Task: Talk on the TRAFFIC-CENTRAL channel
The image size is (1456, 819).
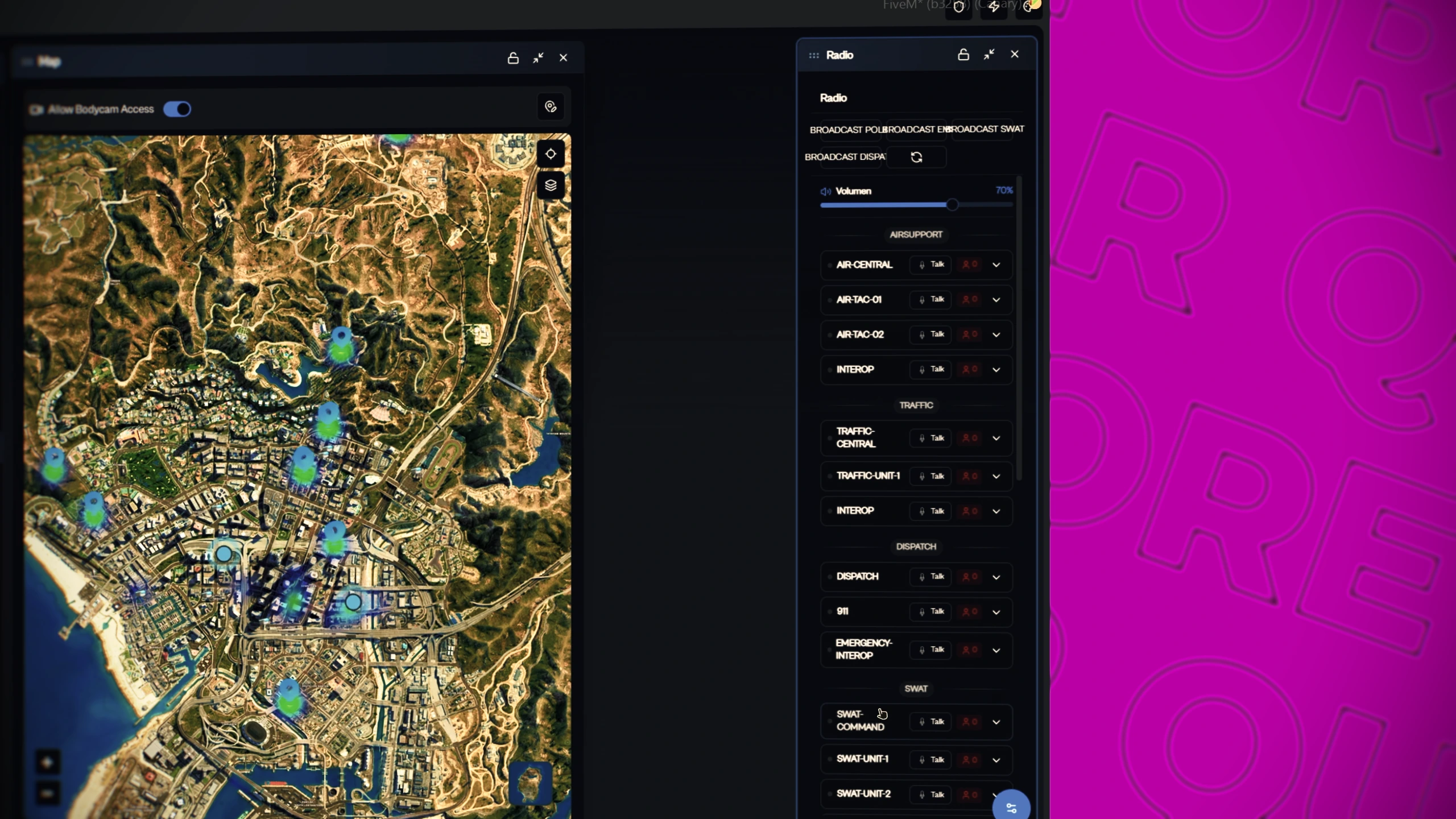Action: [x=931, y=438]
